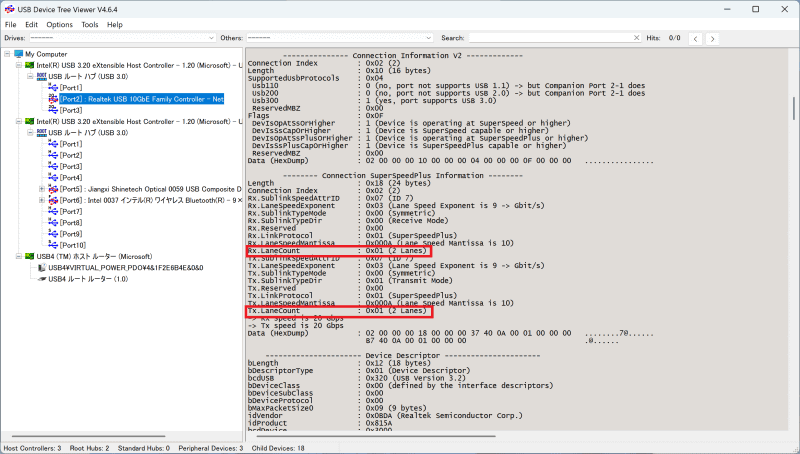Click 'Tx speed is 20 Gbps' line
This screenshot has width=800, height=454.
pos(296,325)
